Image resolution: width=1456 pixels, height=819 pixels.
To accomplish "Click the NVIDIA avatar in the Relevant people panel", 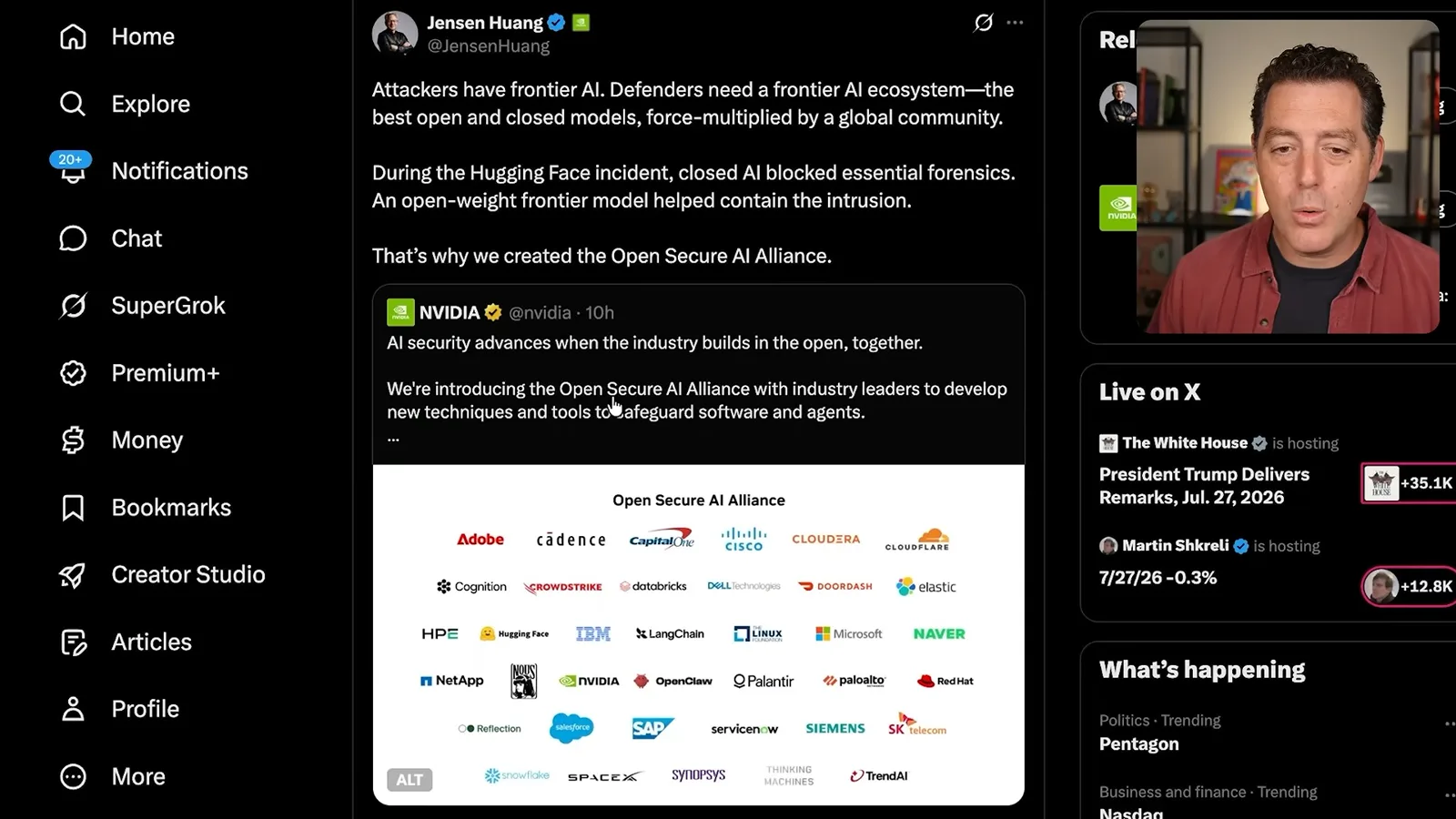I will coord(1118,208).
